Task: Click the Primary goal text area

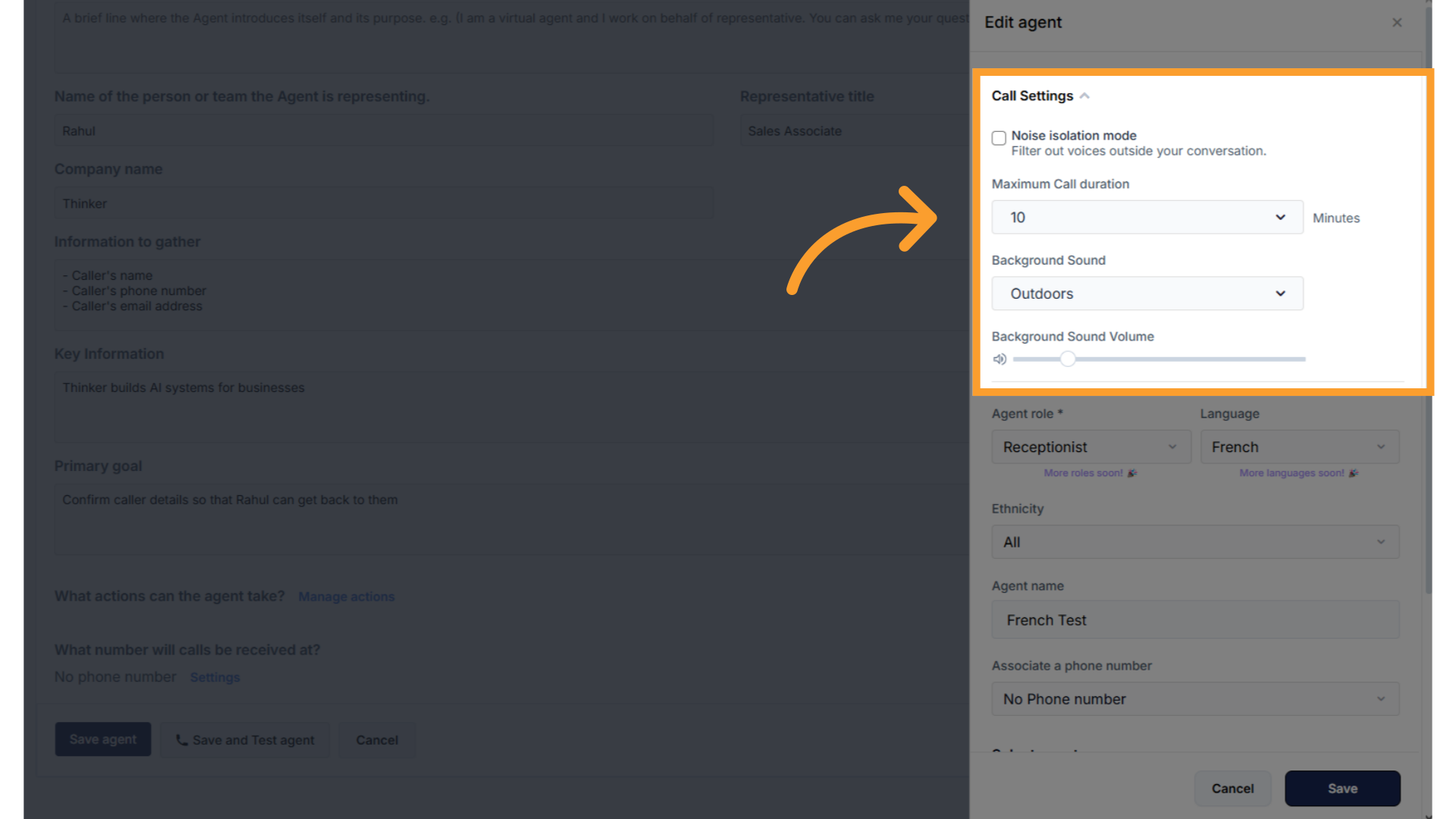Action: pos(511,519)
